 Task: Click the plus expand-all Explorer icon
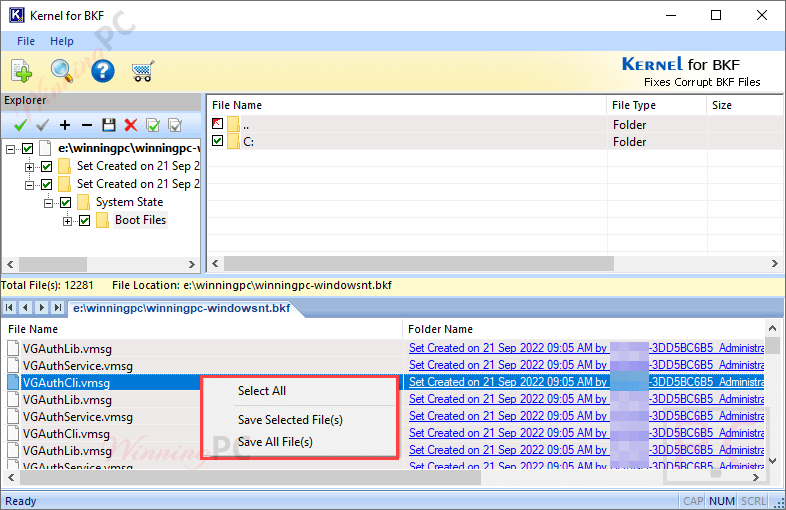tap(65, 125)
